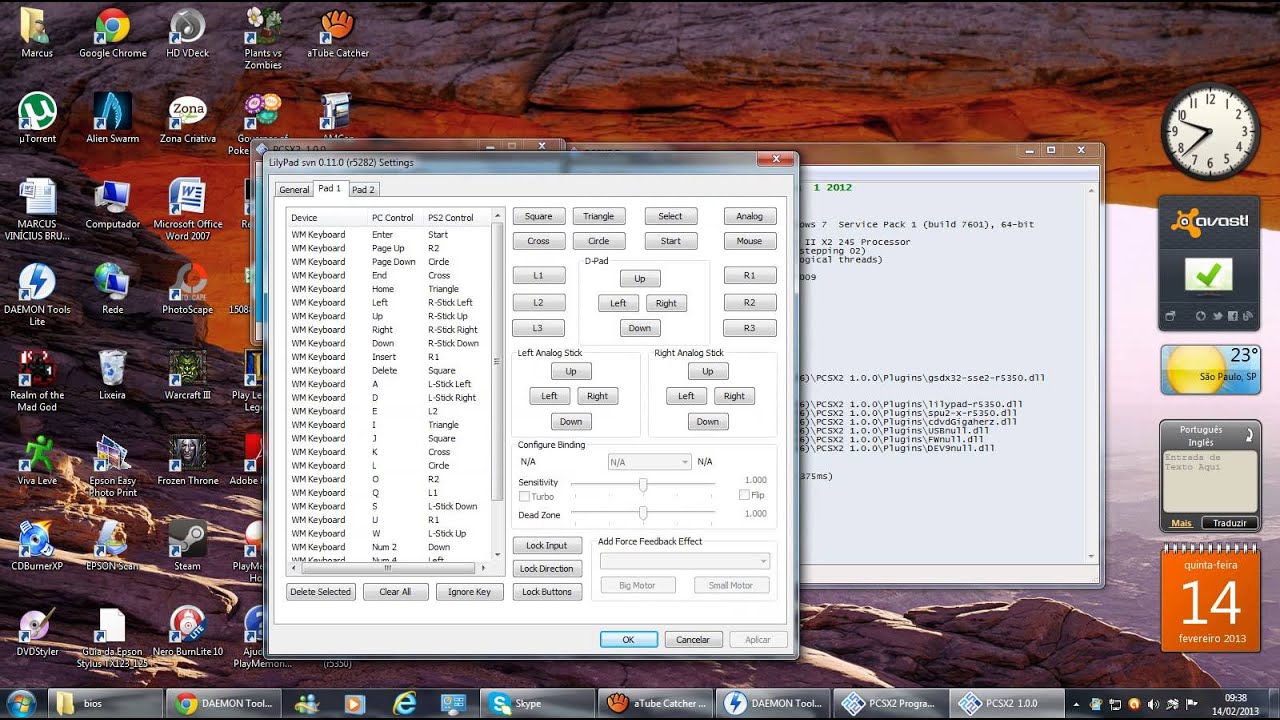Click the Delete Selected button
The height and width of the screenshot is (720, 1280).
(320, 592)
